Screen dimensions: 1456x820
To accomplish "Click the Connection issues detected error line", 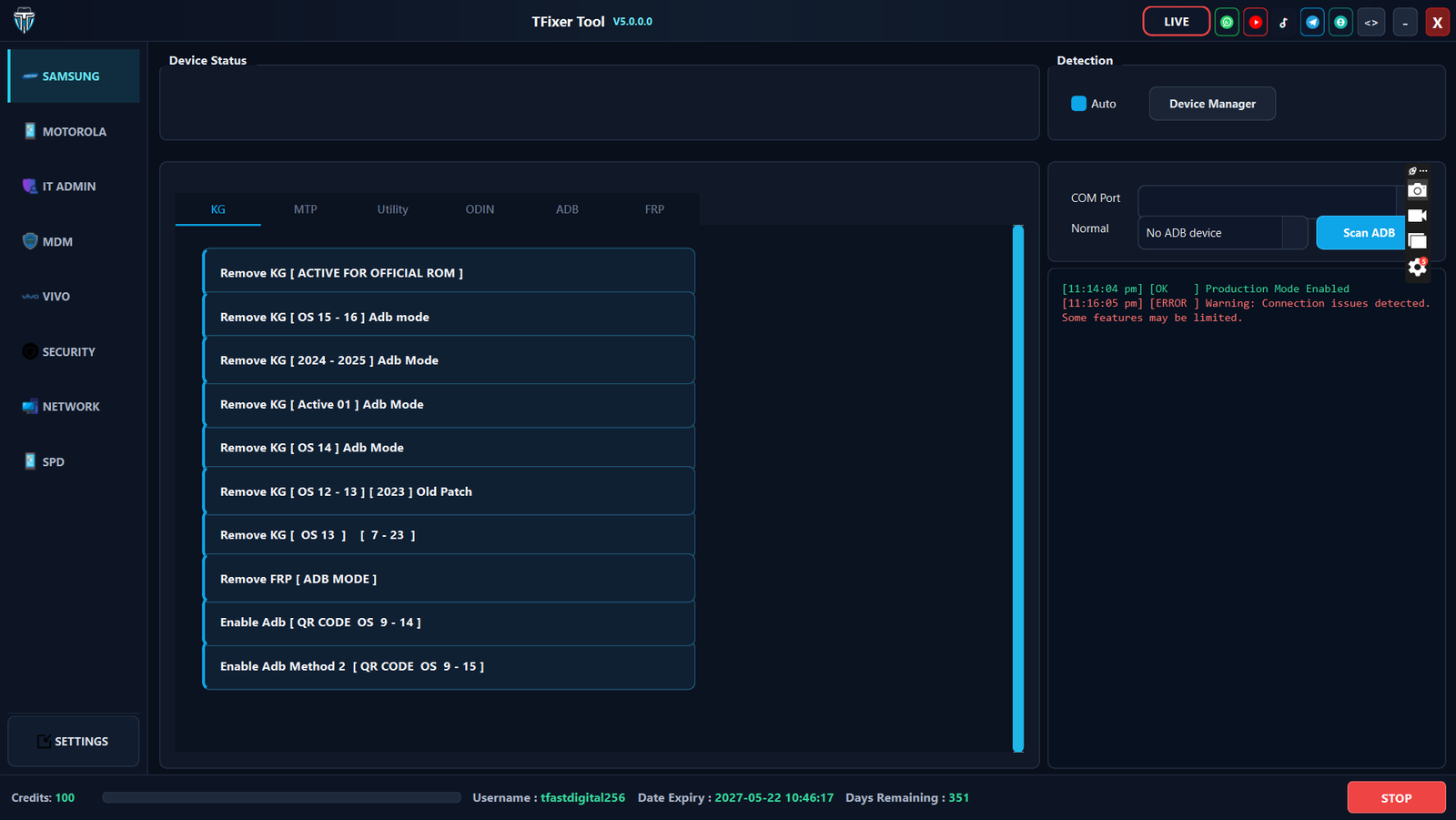I will pyautogui.click(x=1246, y=310).
